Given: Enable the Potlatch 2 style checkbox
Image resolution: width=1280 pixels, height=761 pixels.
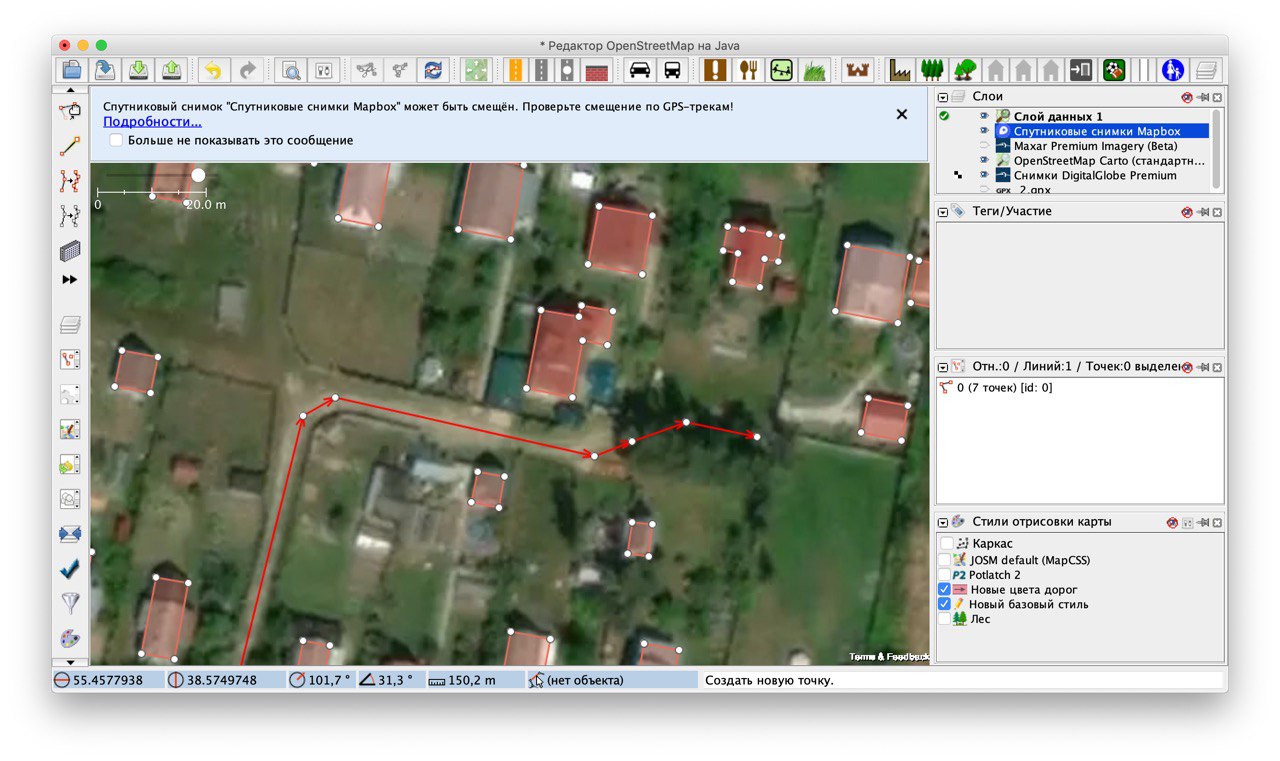Looking at the screenshot, I should pos(945,575).
